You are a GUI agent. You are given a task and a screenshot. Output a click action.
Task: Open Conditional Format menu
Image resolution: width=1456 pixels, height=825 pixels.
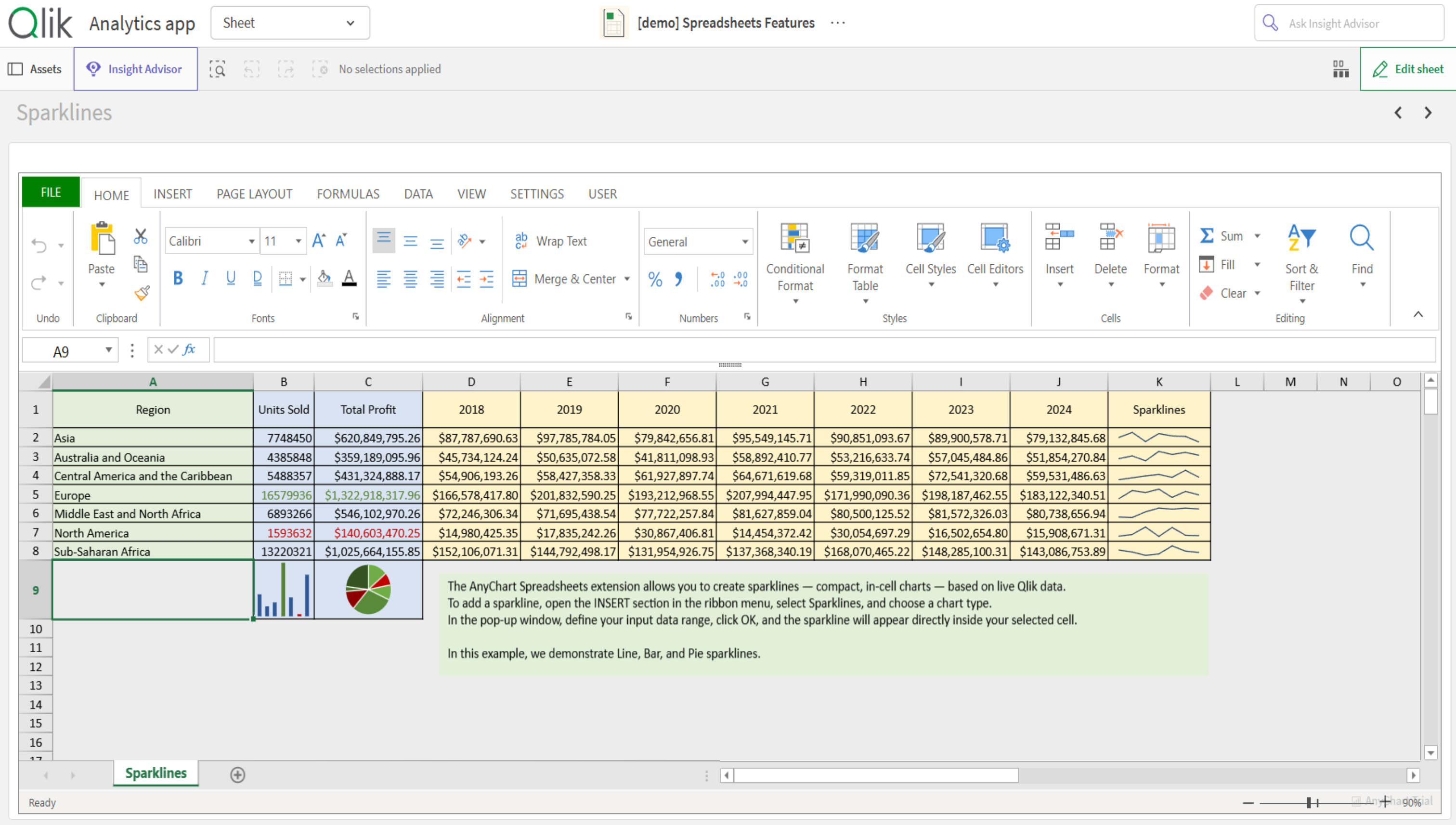(x=794, y=263)
